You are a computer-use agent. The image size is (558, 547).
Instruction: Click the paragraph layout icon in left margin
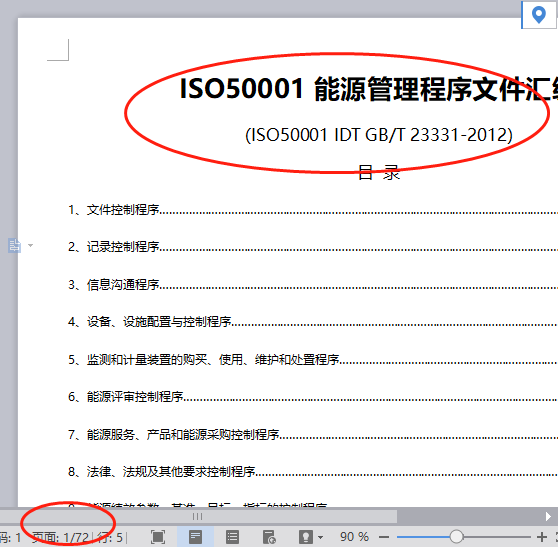(14, 246)
